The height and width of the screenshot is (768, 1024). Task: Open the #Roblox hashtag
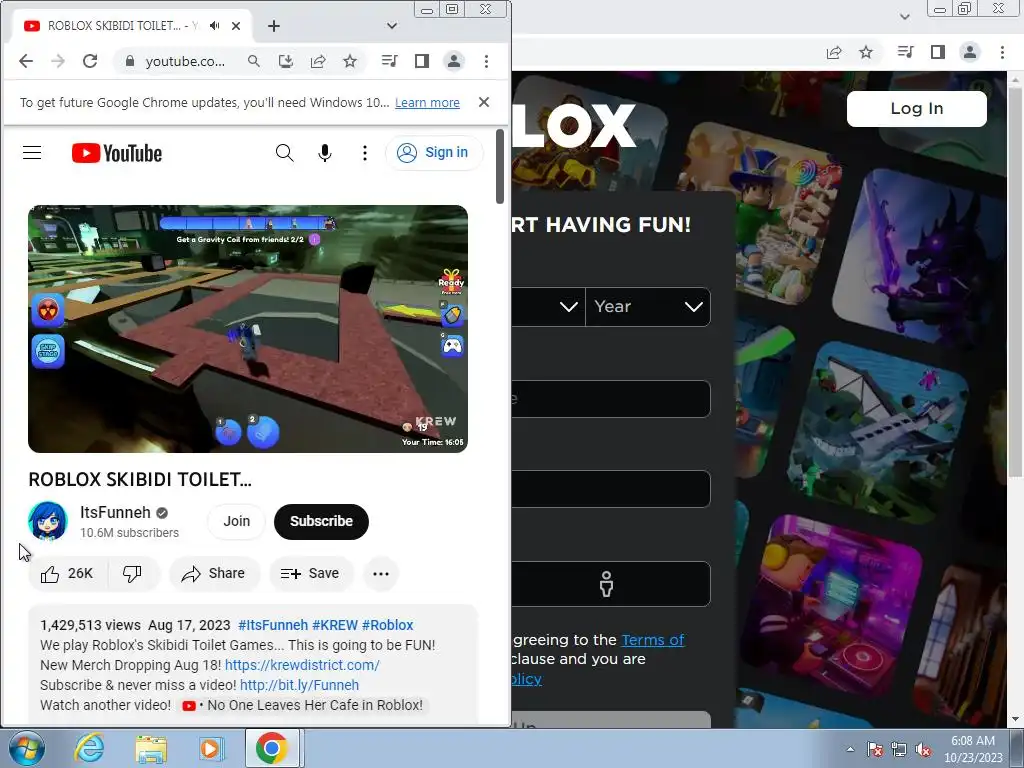pos(388,625)
